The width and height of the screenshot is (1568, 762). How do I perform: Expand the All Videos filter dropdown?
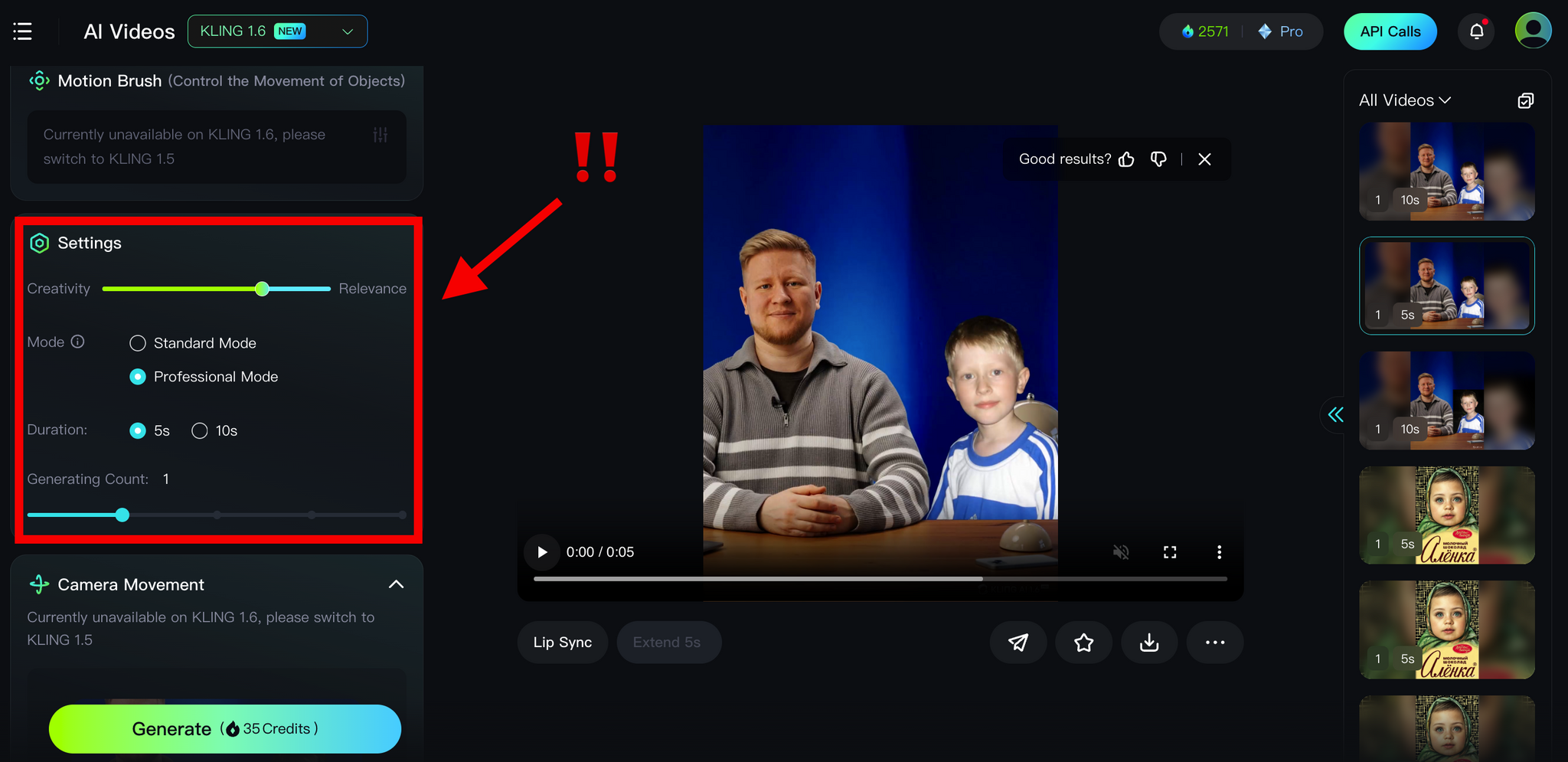[x=1404, y=100]
